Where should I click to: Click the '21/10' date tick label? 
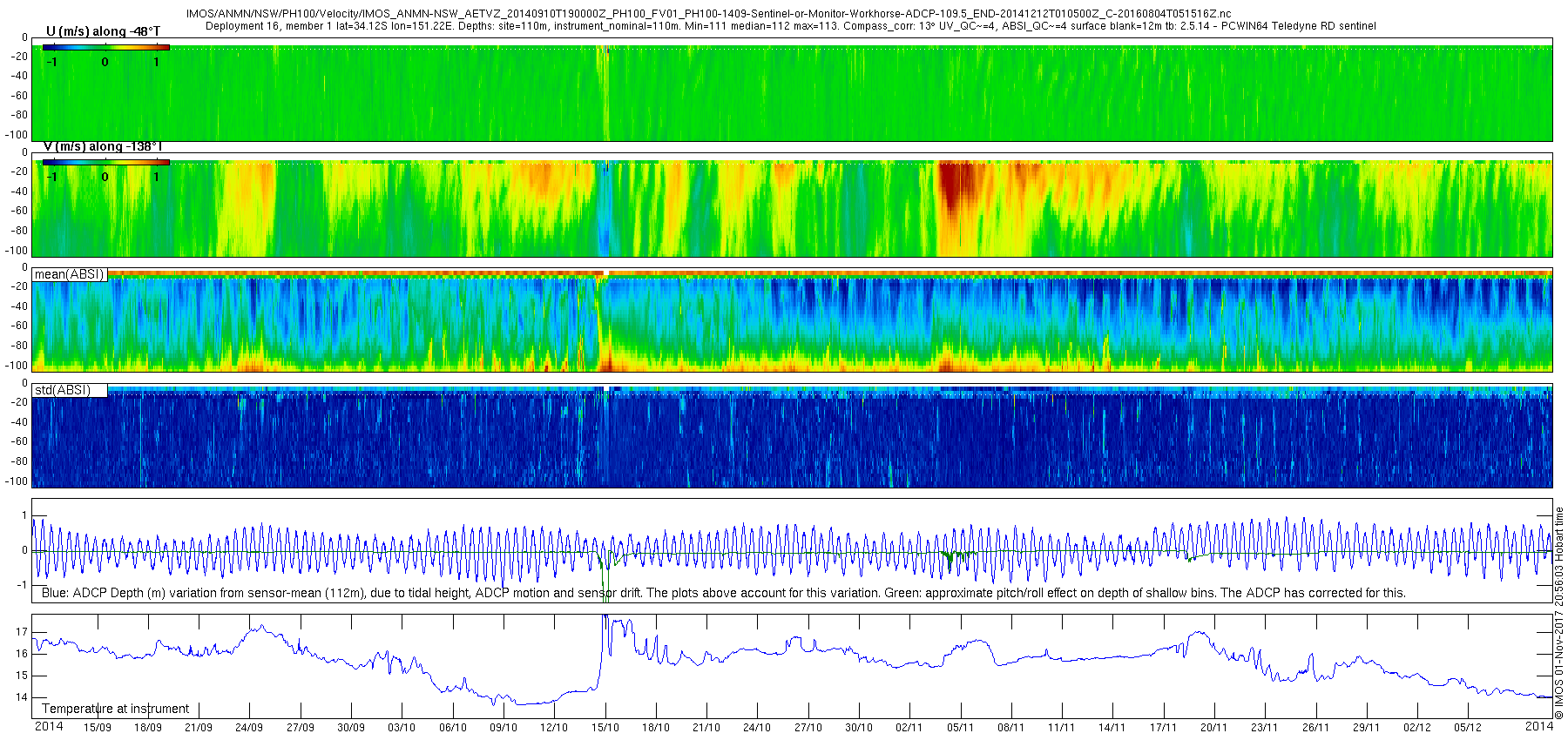click(x=706, y=728)
